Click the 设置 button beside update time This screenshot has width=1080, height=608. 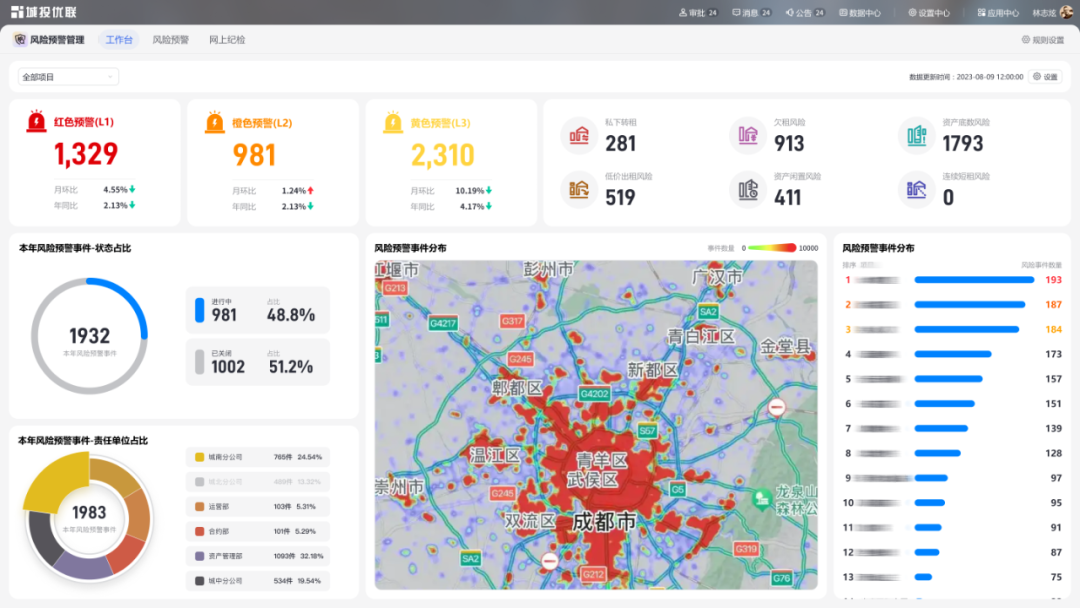(1045, 77)
